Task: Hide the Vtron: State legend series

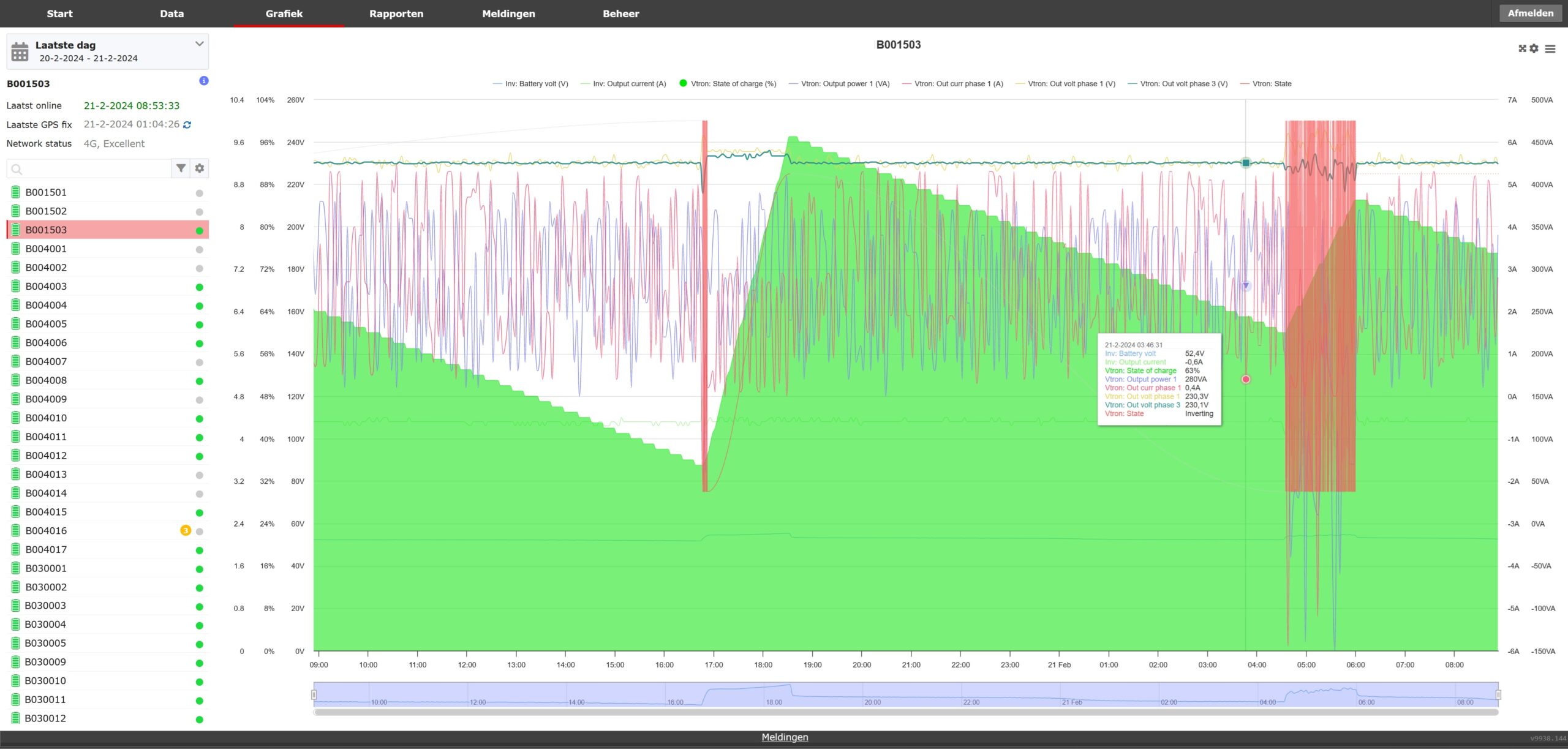Action: coord(1272,84)
